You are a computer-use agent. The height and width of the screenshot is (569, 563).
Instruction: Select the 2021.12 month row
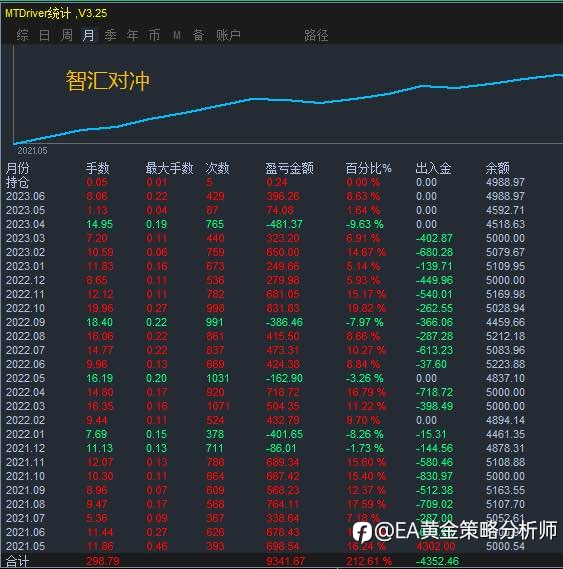[x=265, y=448]
